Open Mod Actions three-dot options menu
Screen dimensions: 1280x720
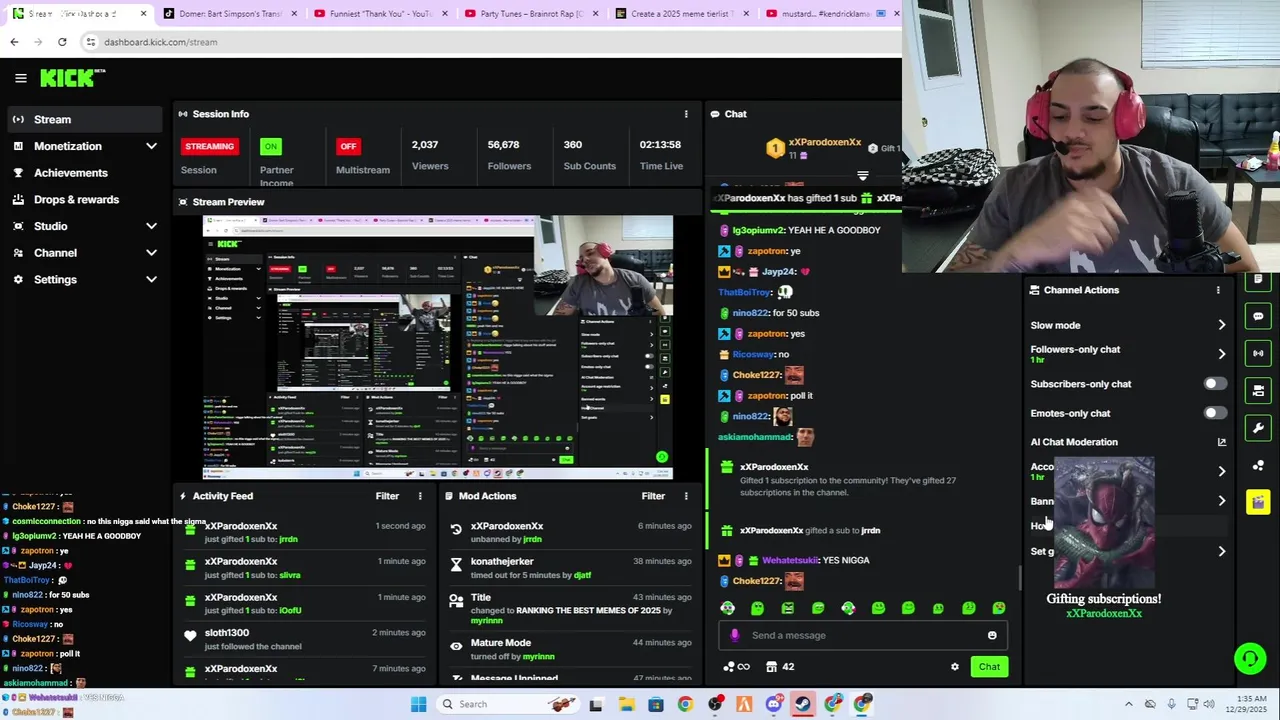tap(686, 496)
